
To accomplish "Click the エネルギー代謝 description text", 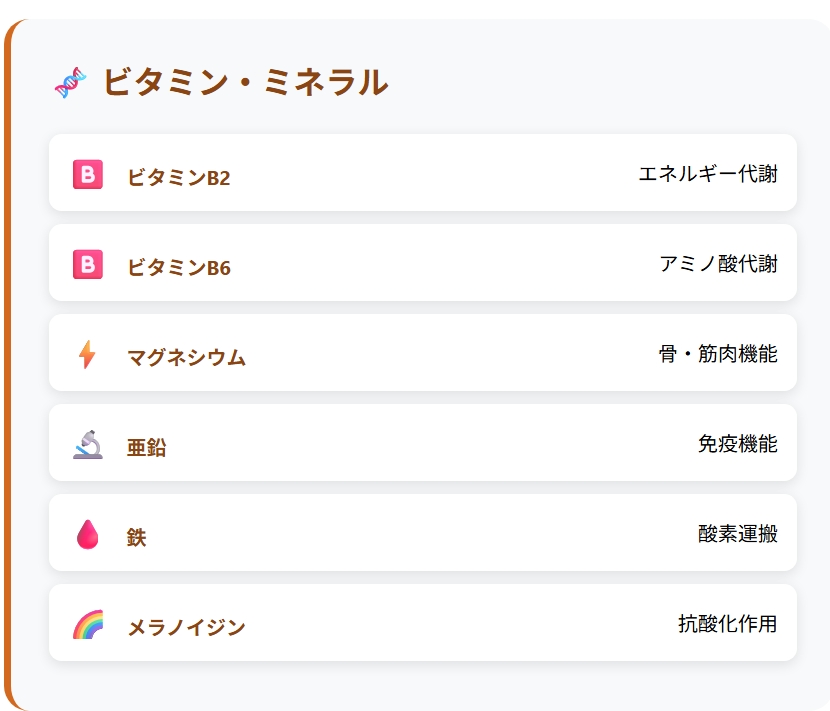I will (708, 174).
